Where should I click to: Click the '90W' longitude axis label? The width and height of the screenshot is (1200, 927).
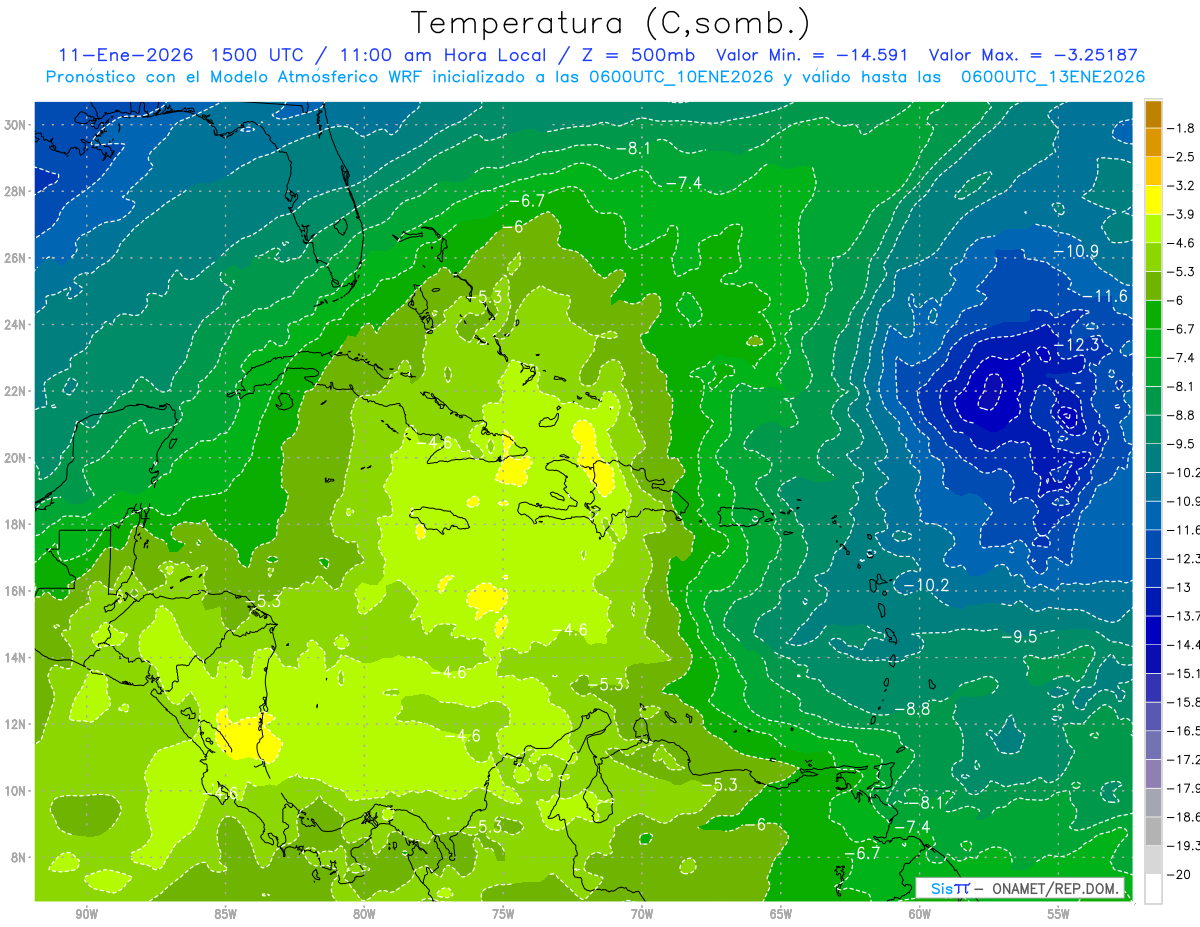pyautogui.click(x=86, y=914)
